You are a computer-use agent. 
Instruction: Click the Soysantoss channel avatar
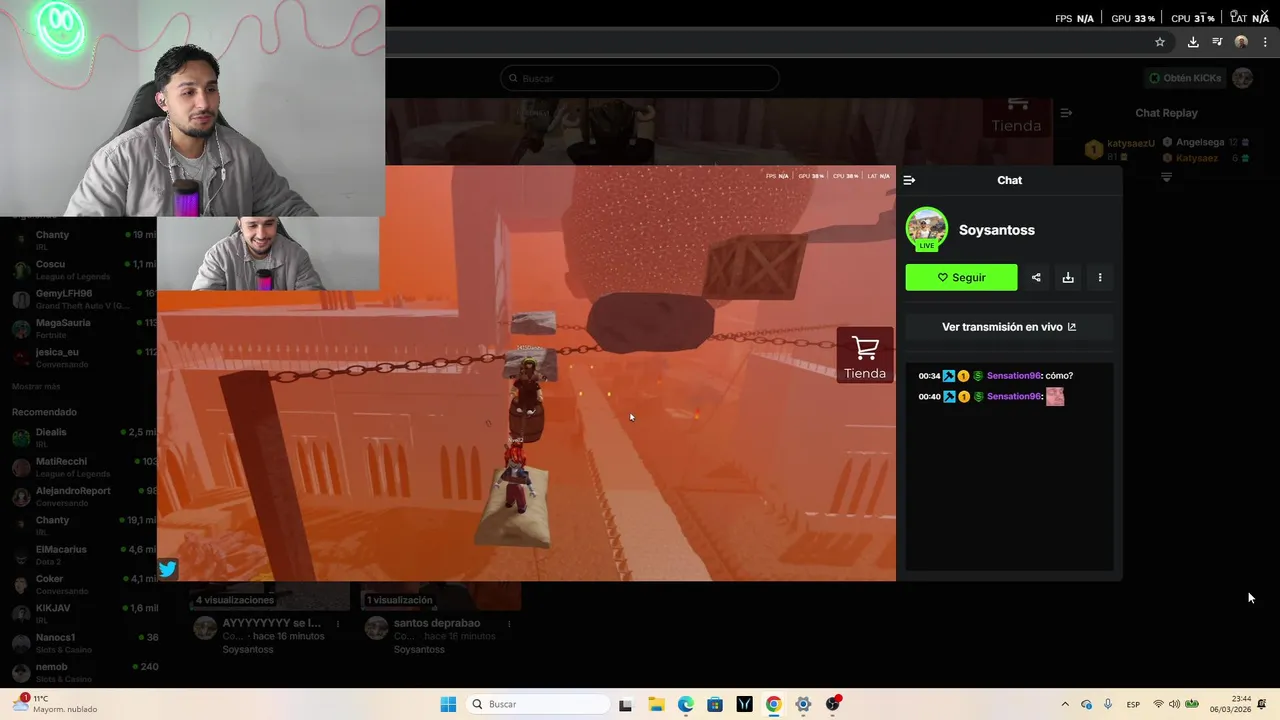click(926, 229)
